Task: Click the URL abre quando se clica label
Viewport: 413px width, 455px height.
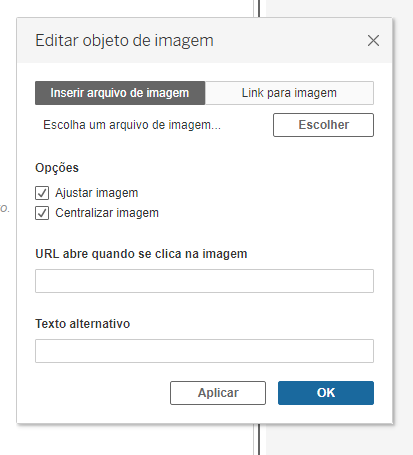Action: (141, 254)
